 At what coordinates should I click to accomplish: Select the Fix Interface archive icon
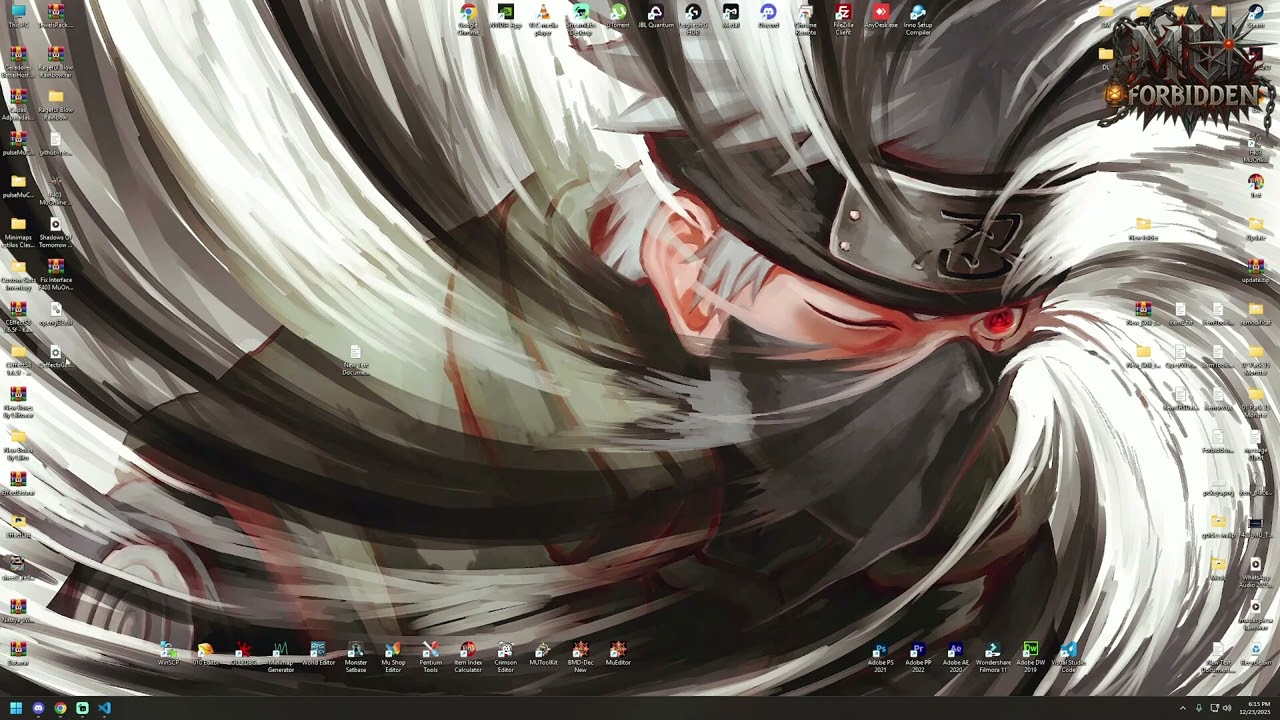55,275
